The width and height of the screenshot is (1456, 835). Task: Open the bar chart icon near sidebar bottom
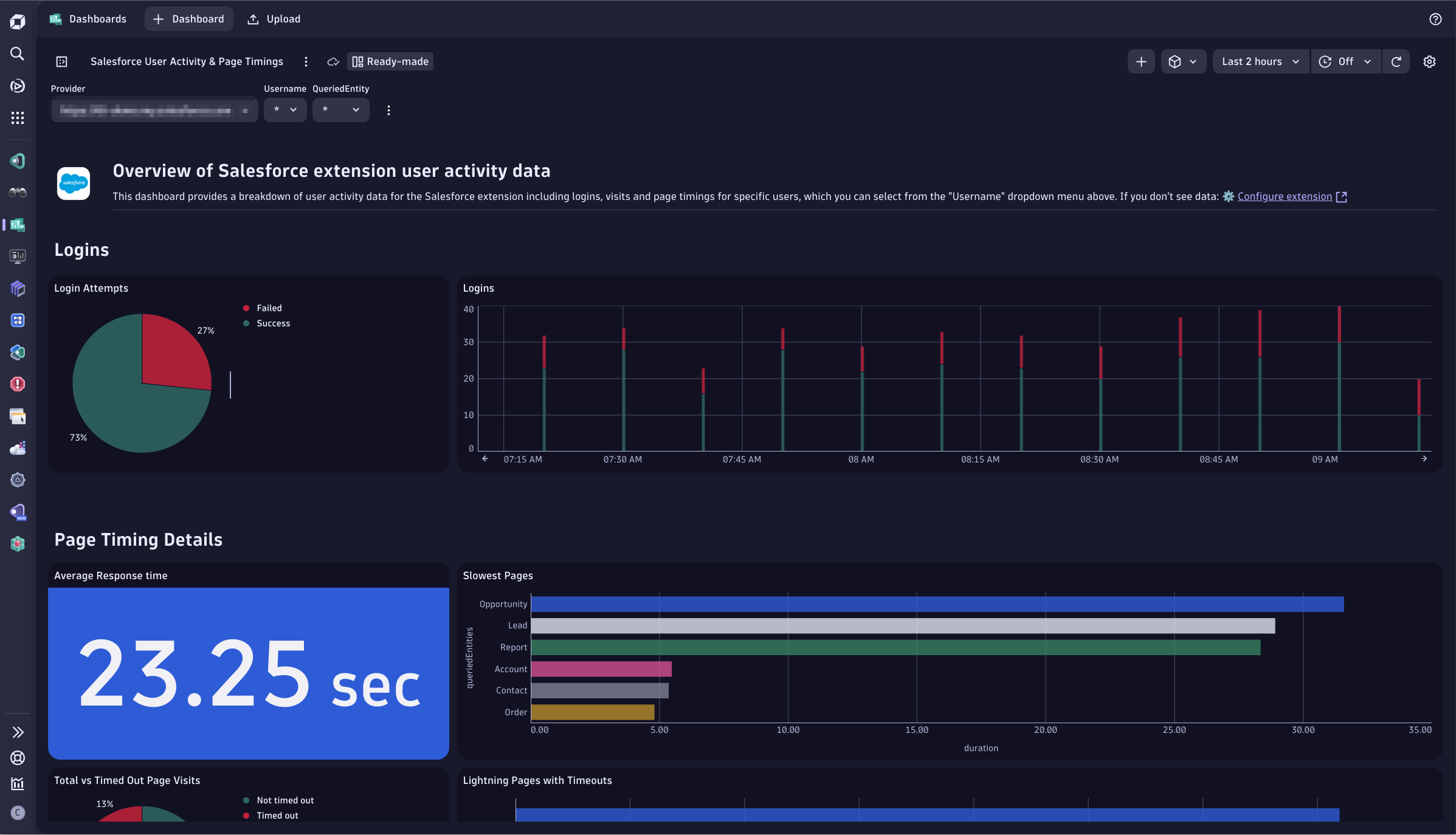(18, 784)
